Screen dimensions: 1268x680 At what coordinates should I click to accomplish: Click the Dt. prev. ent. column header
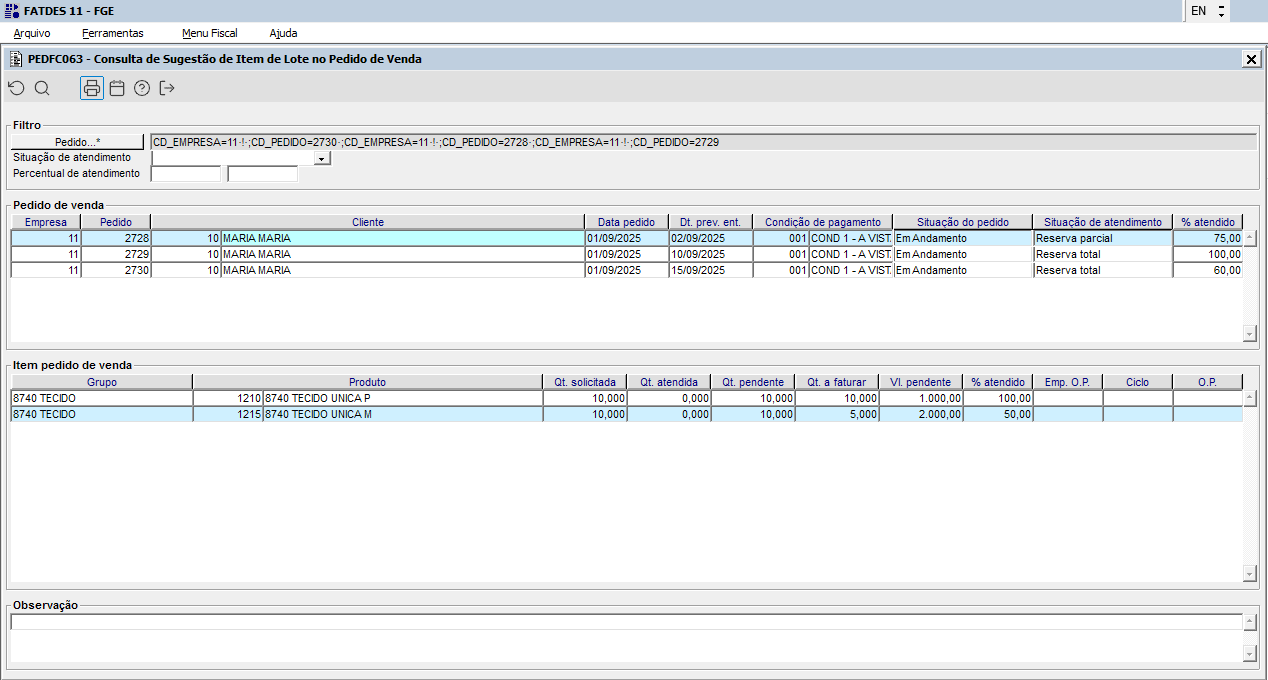pos(711,222)
